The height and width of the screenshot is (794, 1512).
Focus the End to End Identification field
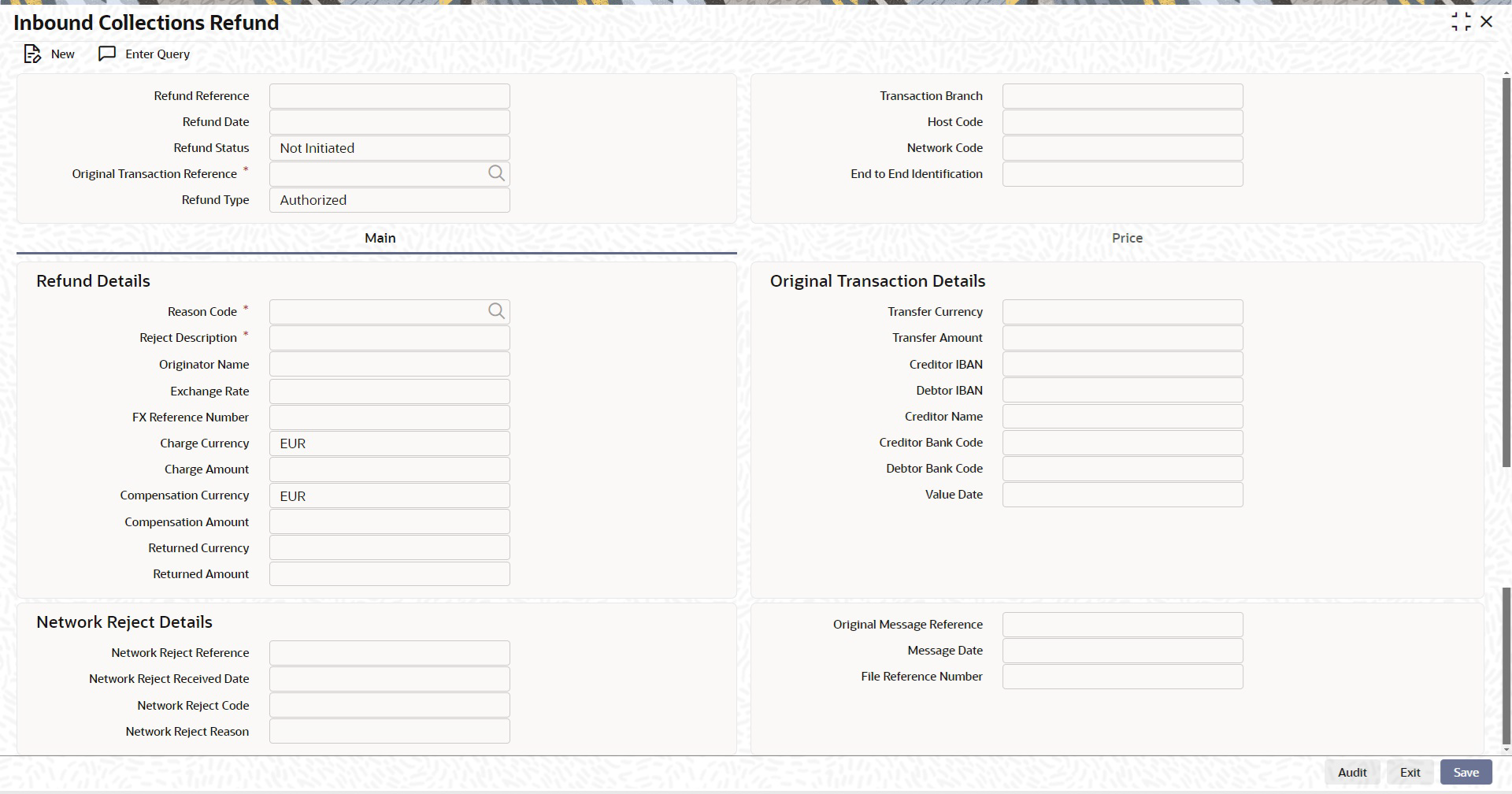point(1123,174)
